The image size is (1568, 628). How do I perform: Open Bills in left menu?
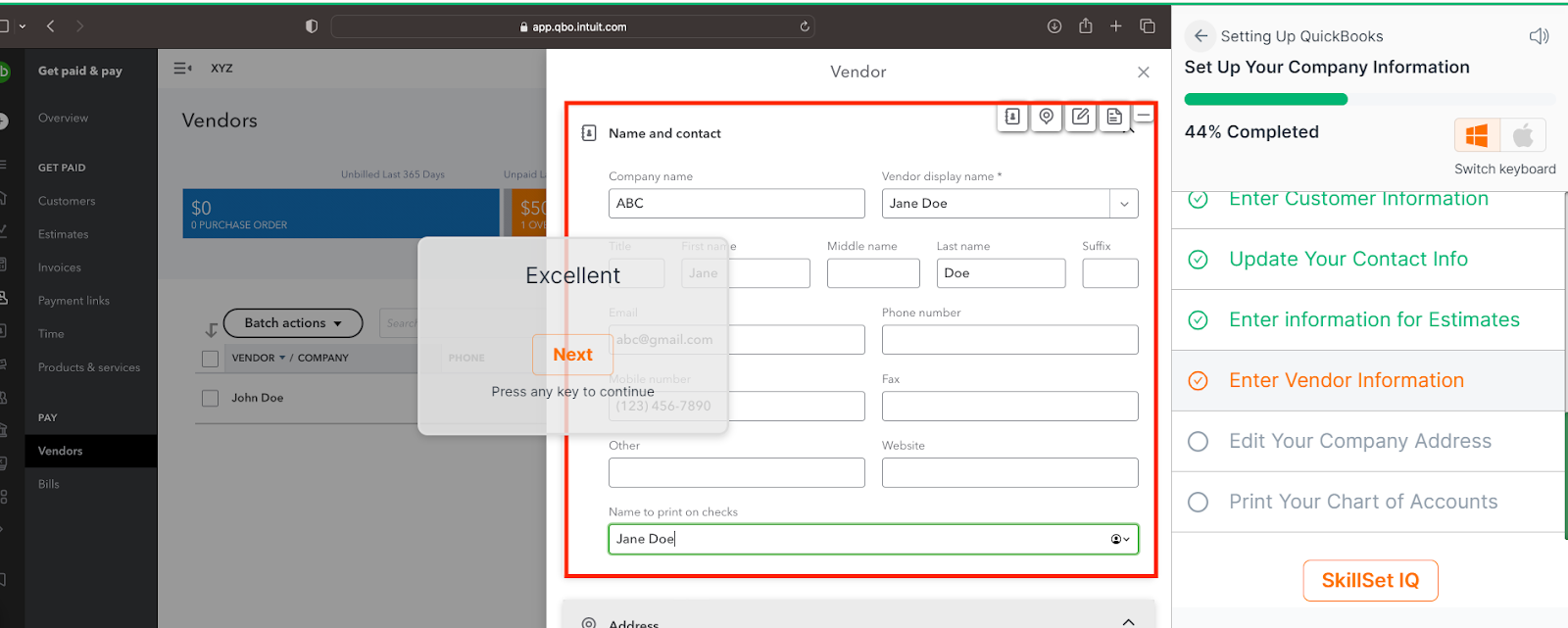click(x=49, y=484)
